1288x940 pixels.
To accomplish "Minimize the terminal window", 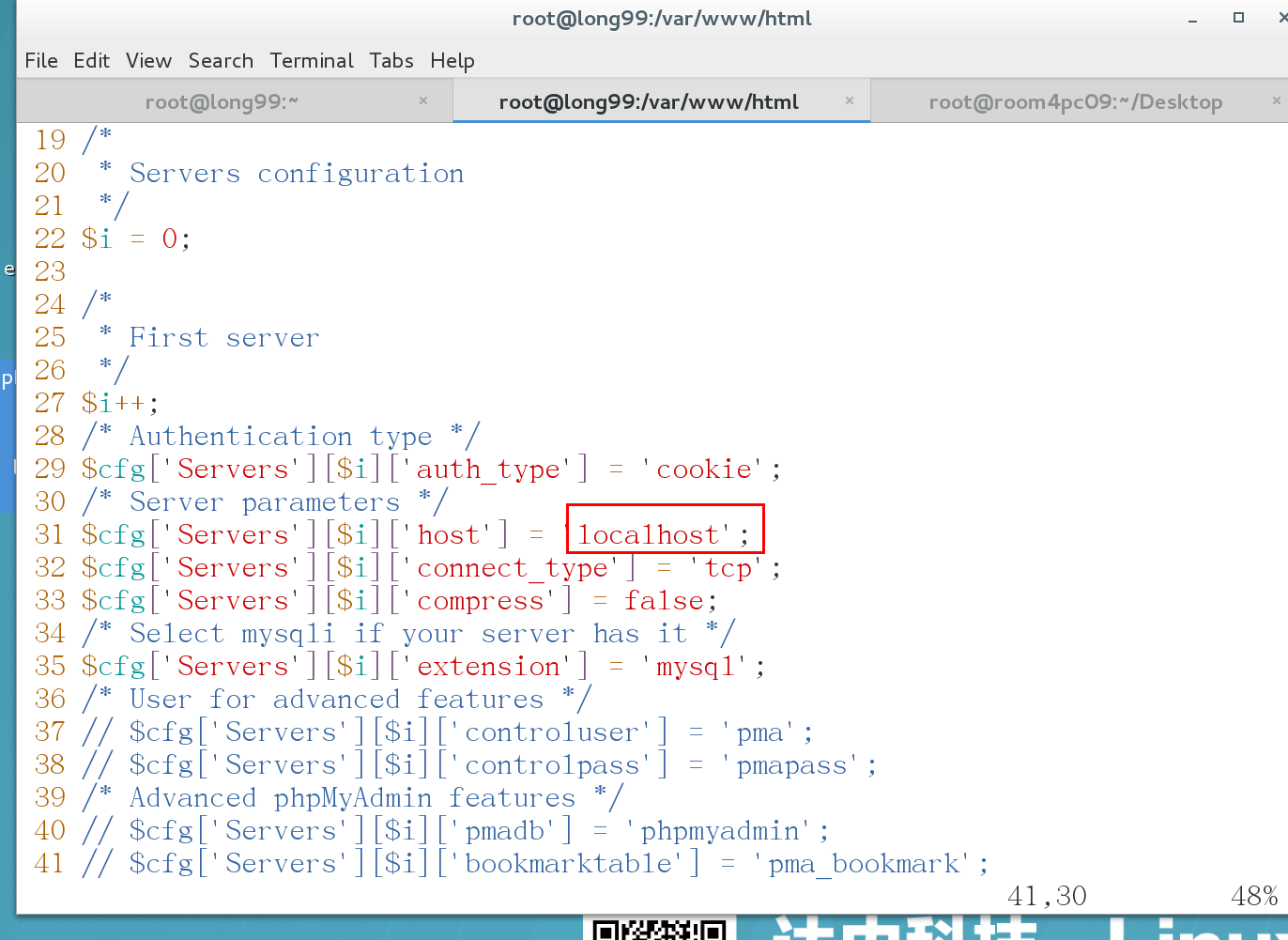I will click(1192, 19).
